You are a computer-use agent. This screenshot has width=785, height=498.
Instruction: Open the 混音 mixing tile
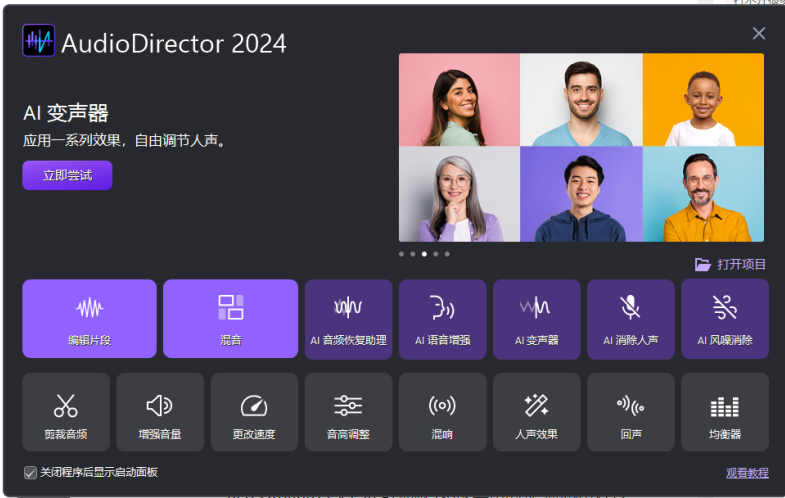tap(230, 318)
